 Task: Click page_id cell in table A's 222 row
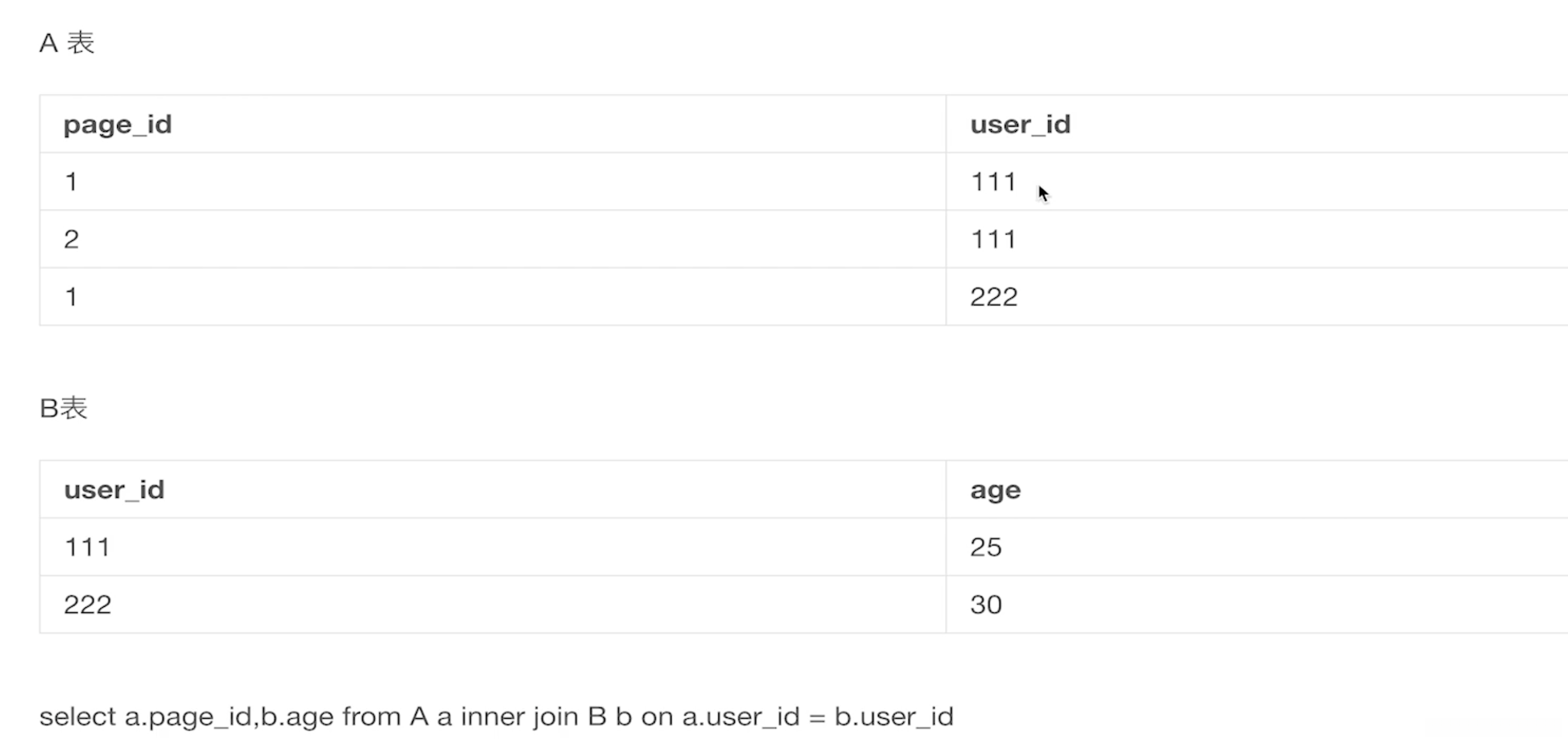[x=71, y=297]
